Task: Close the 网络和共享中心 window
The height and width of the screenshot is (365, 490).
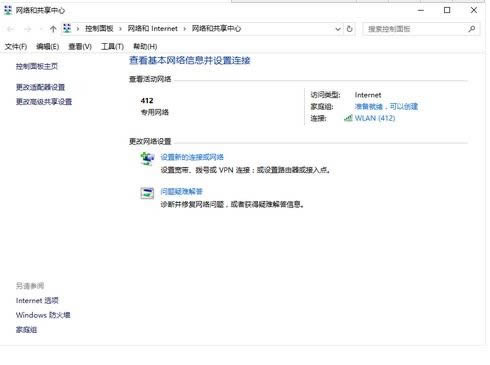Action: (474, 10)
